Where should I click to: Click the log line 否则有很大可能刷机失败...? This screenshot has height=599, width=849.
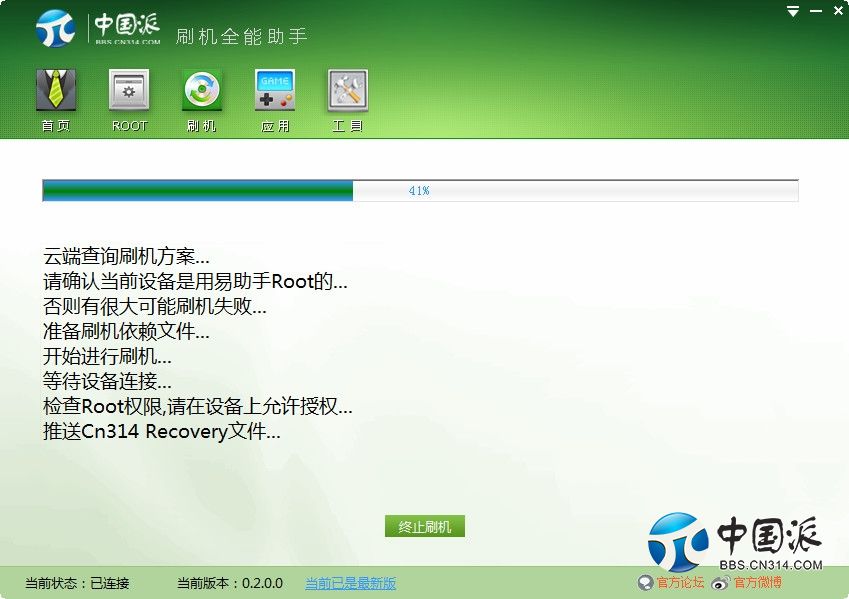coord(154,307)
